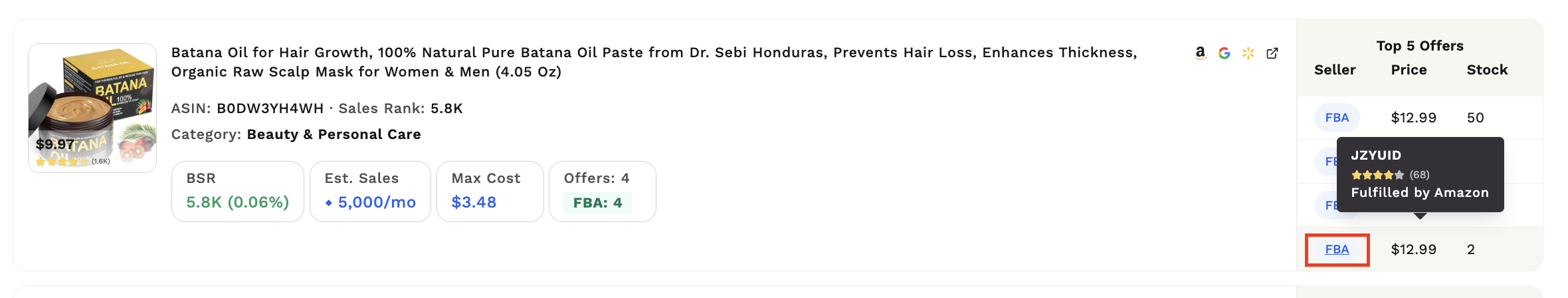Click the Seller column header
The height and width of the screenshot is (298, 1568).
(1335, 70)
